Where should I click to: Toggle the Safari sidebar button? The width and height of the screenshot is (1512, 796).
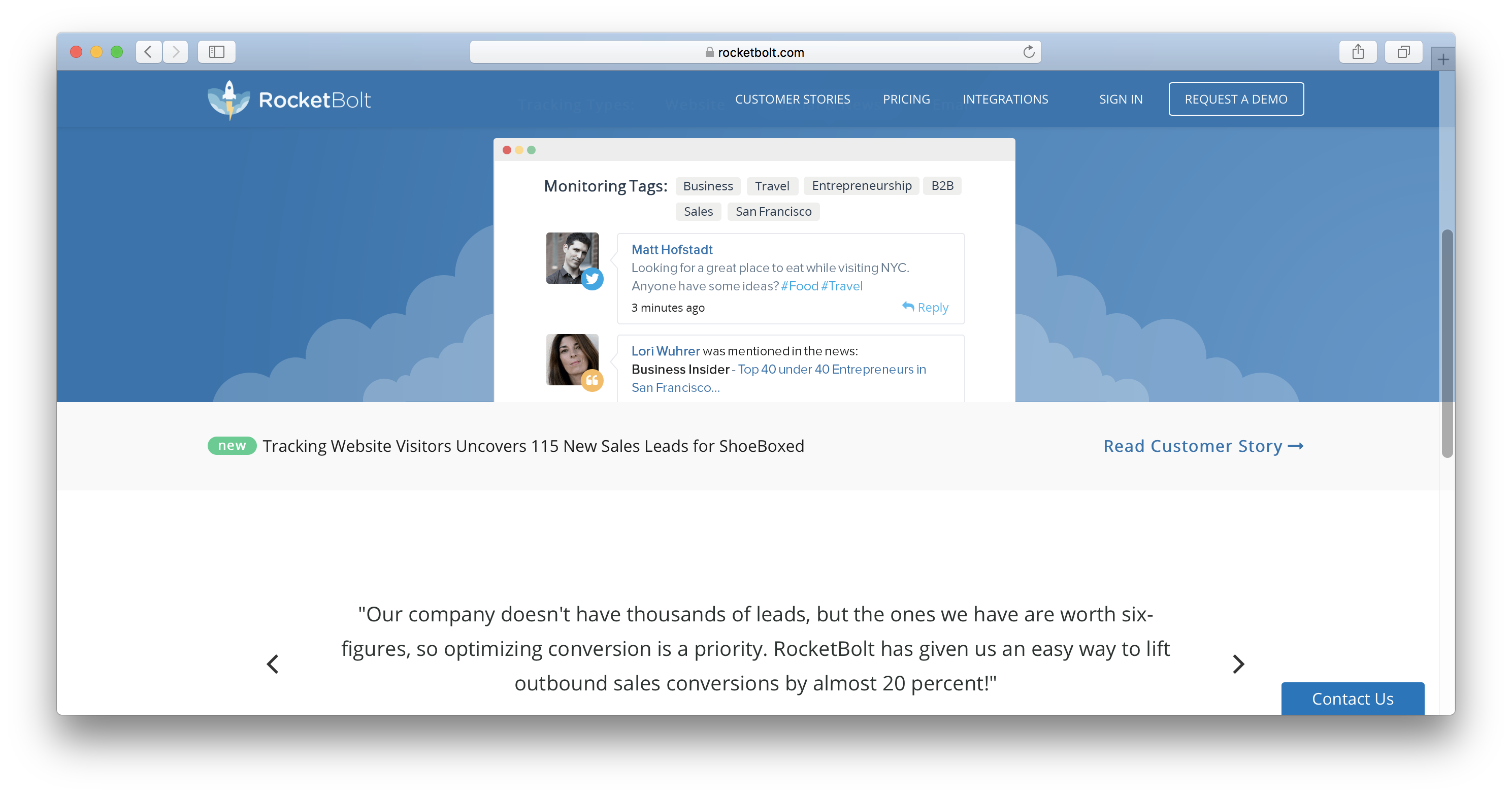pos(217,52)
